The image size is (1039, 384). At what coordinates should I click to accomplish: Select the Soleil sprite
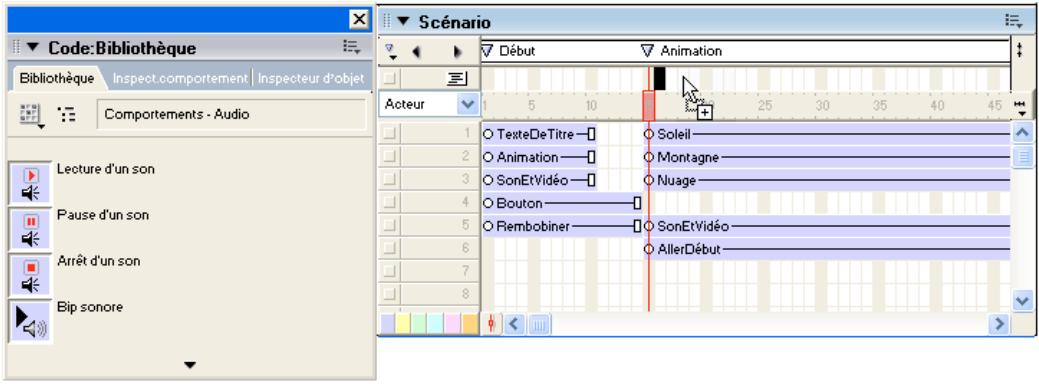pyautogui.click(x=827, y=134)
